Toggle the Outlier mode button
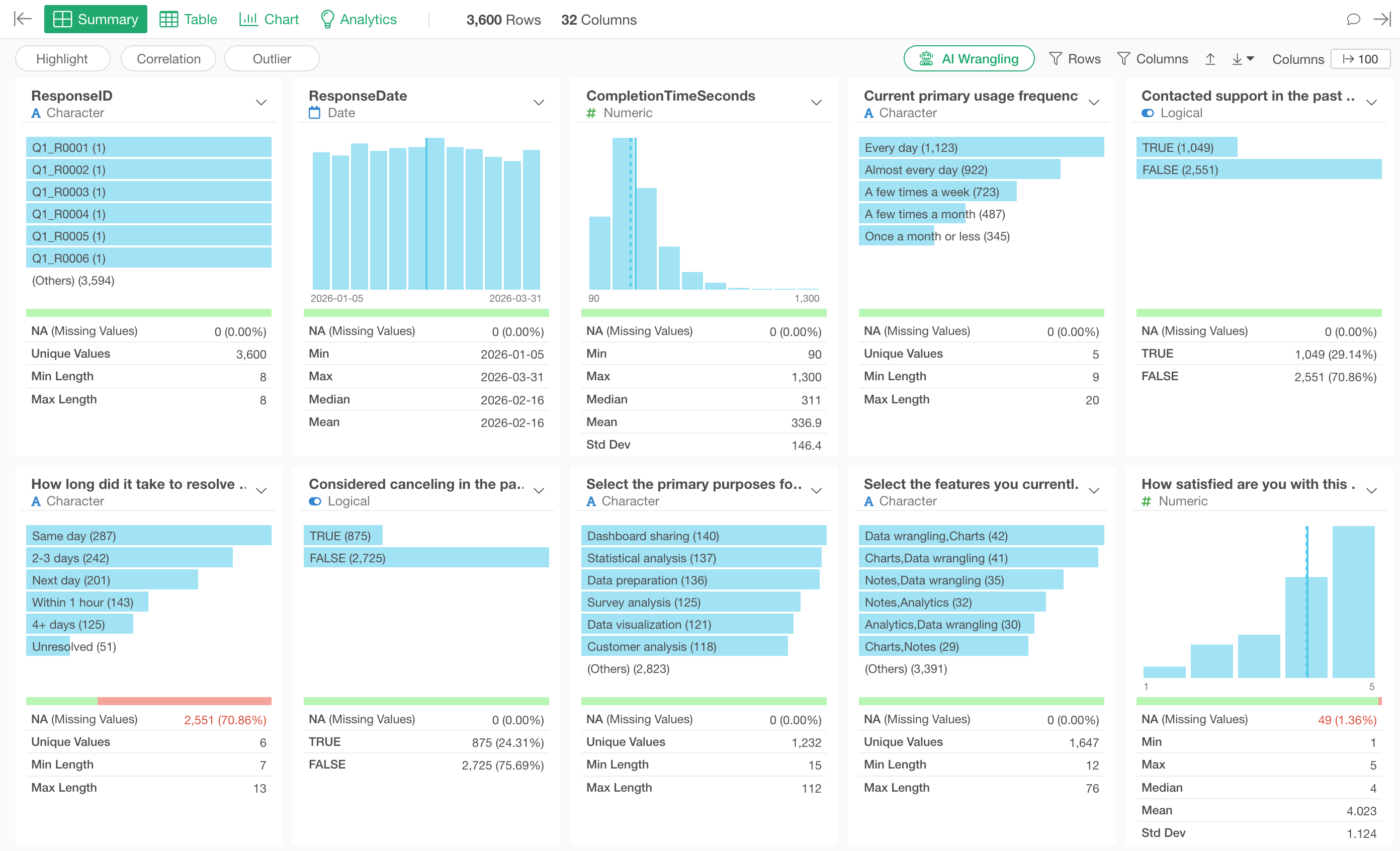1400x851 pixels. click(x=272, y=58)
